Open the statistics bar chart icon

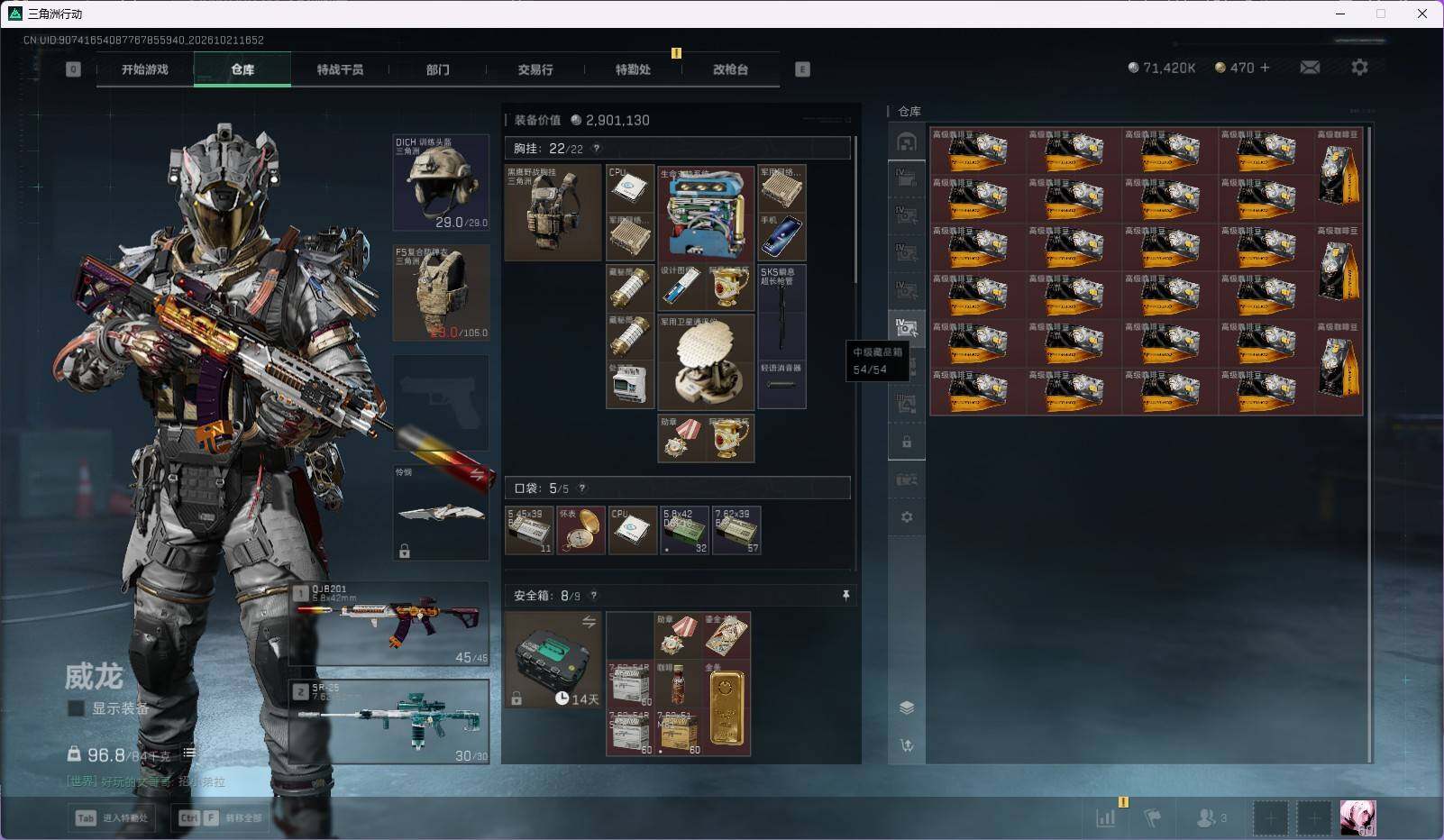point(1106,818)
